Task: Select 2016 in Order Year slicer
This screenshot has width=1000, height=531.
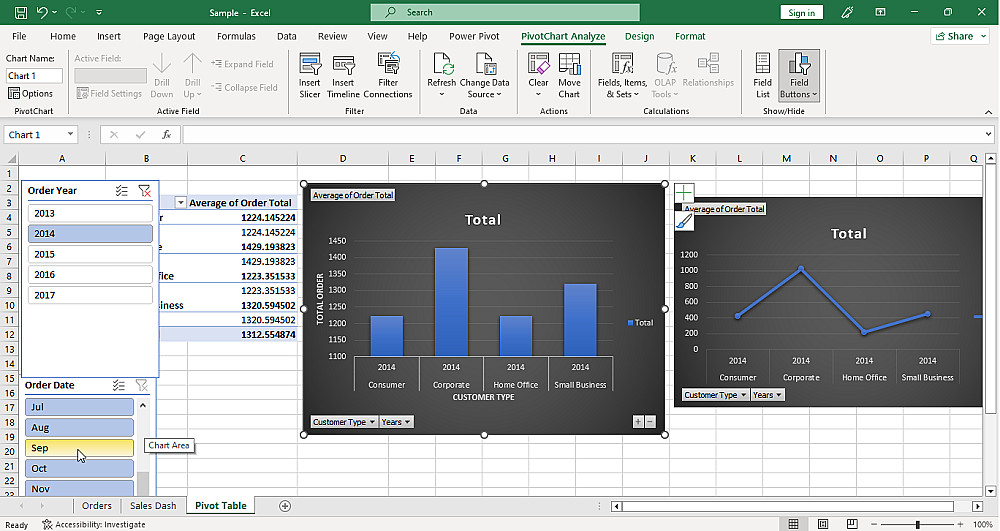Action: pos(88,275)
